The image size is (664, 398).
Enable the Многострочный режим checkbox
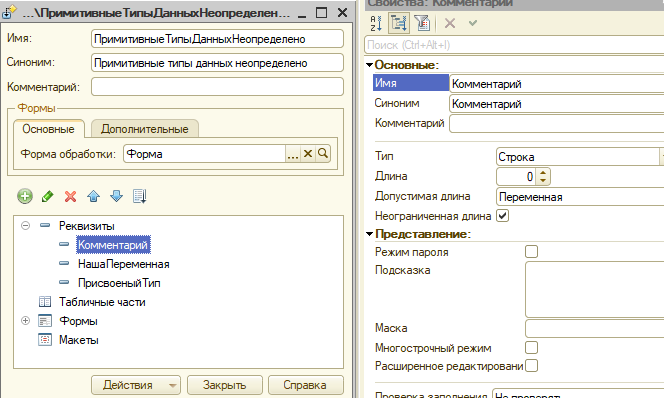531,348
